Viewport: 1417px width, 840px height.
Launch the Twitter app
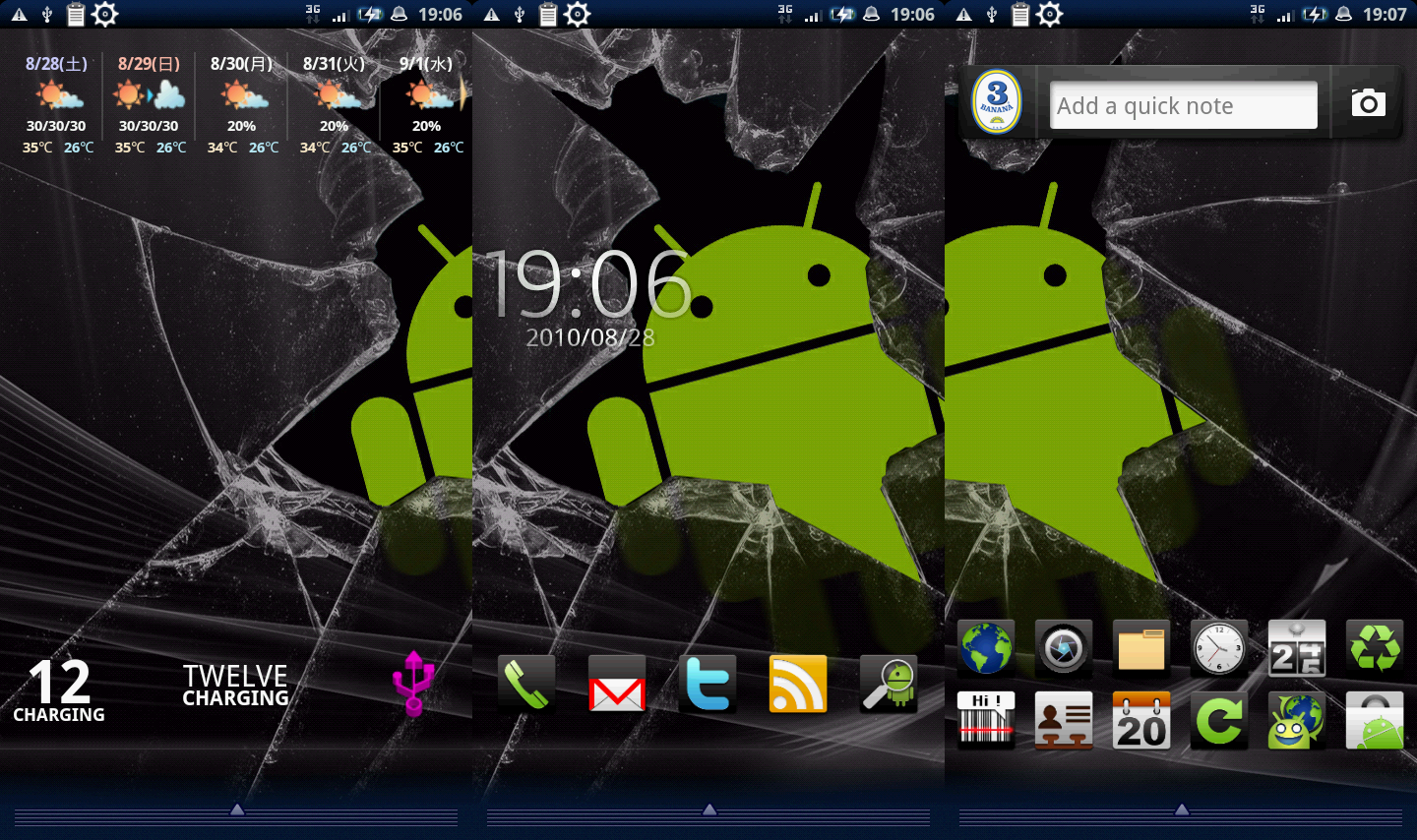(708, 684)
